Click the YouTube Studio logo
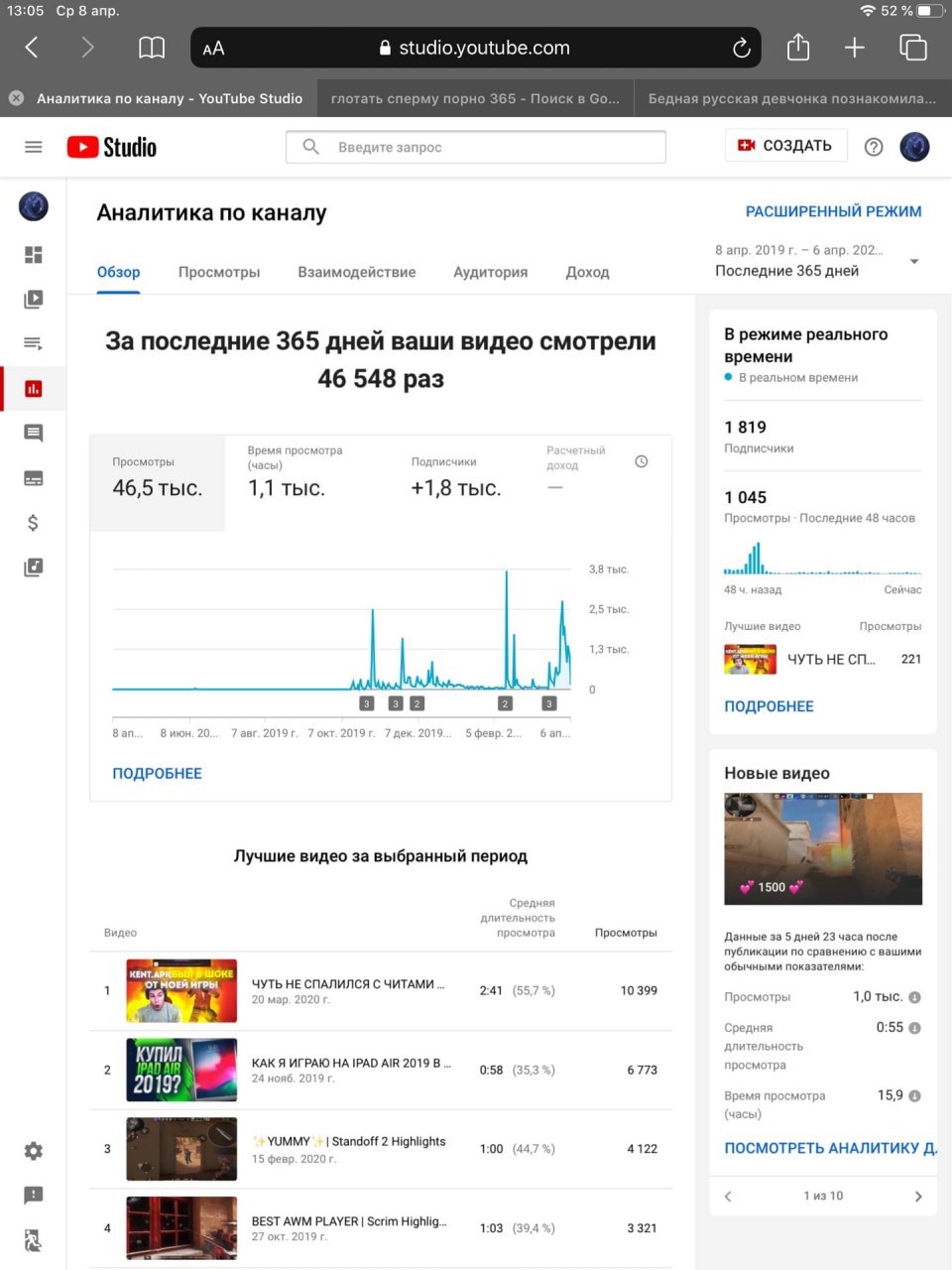The width and height of the screenshot is (952, 1270). [x=112, y=147]
